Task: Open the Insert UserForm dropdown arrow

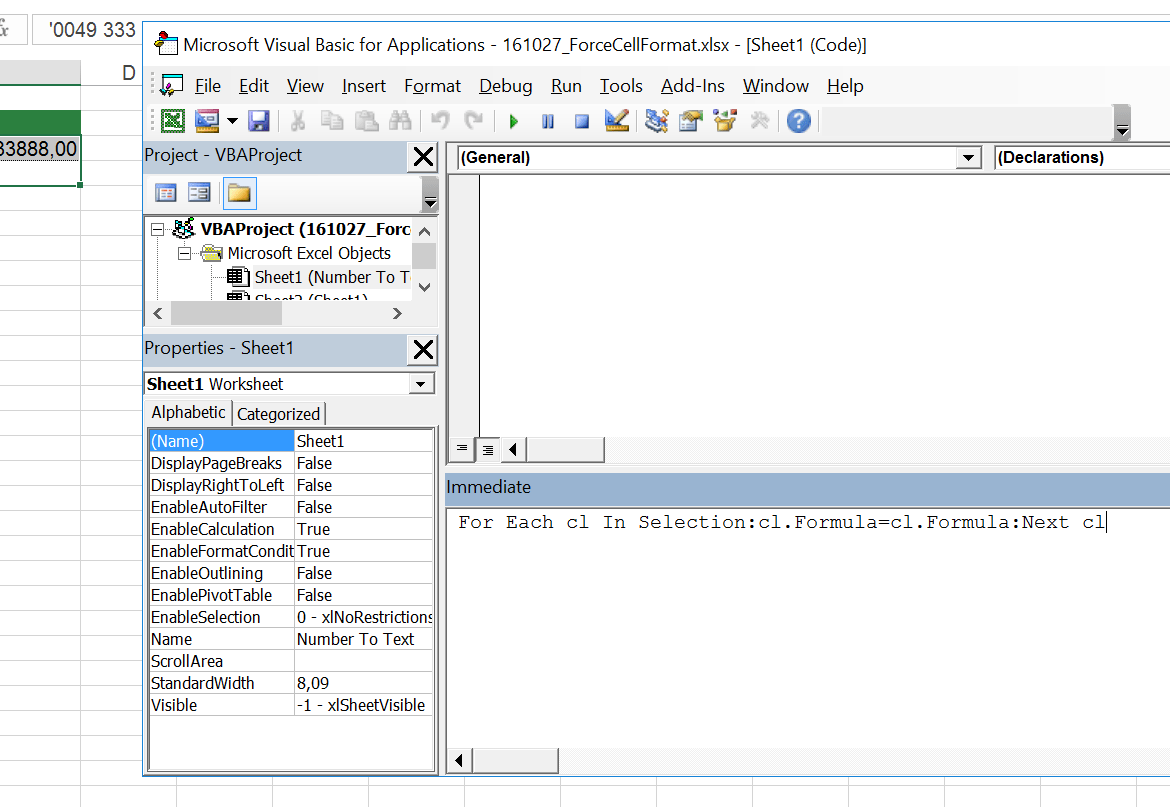Action: click(x=232, y=121)
